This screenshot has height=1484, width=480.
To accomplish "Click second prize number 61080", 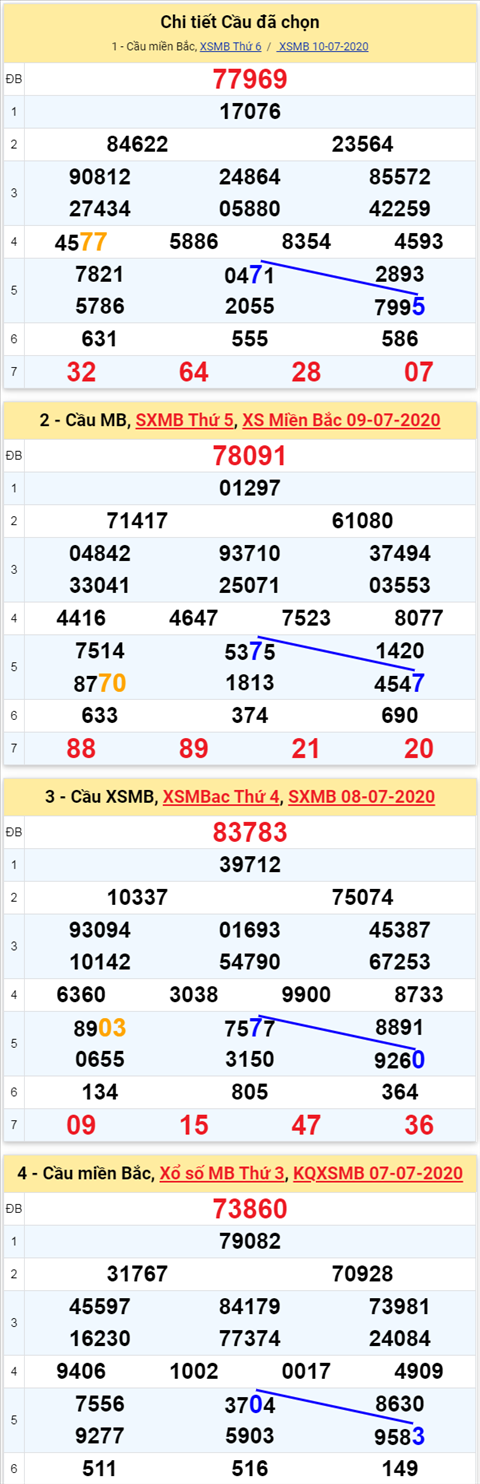I will 362,520.
